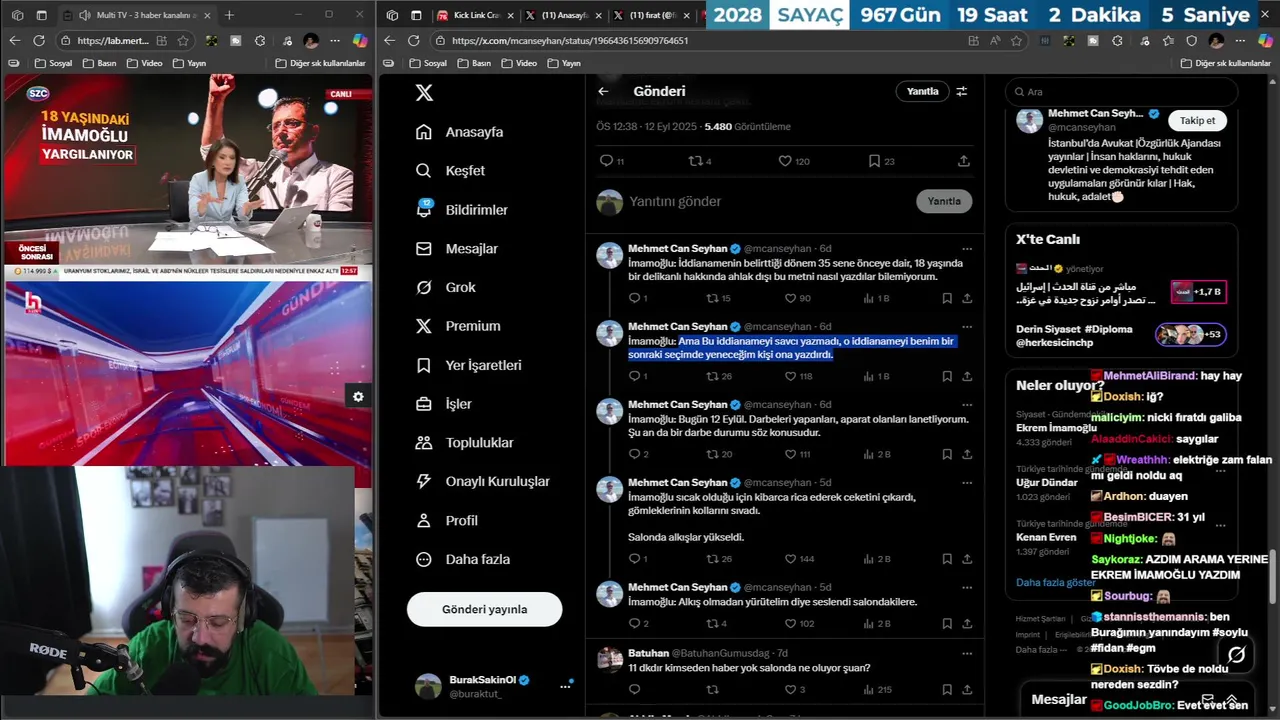This screenshot has width=1280, height=720.
Task: Open Onaylı Kuruluşlar page
Action: (482, 482)
